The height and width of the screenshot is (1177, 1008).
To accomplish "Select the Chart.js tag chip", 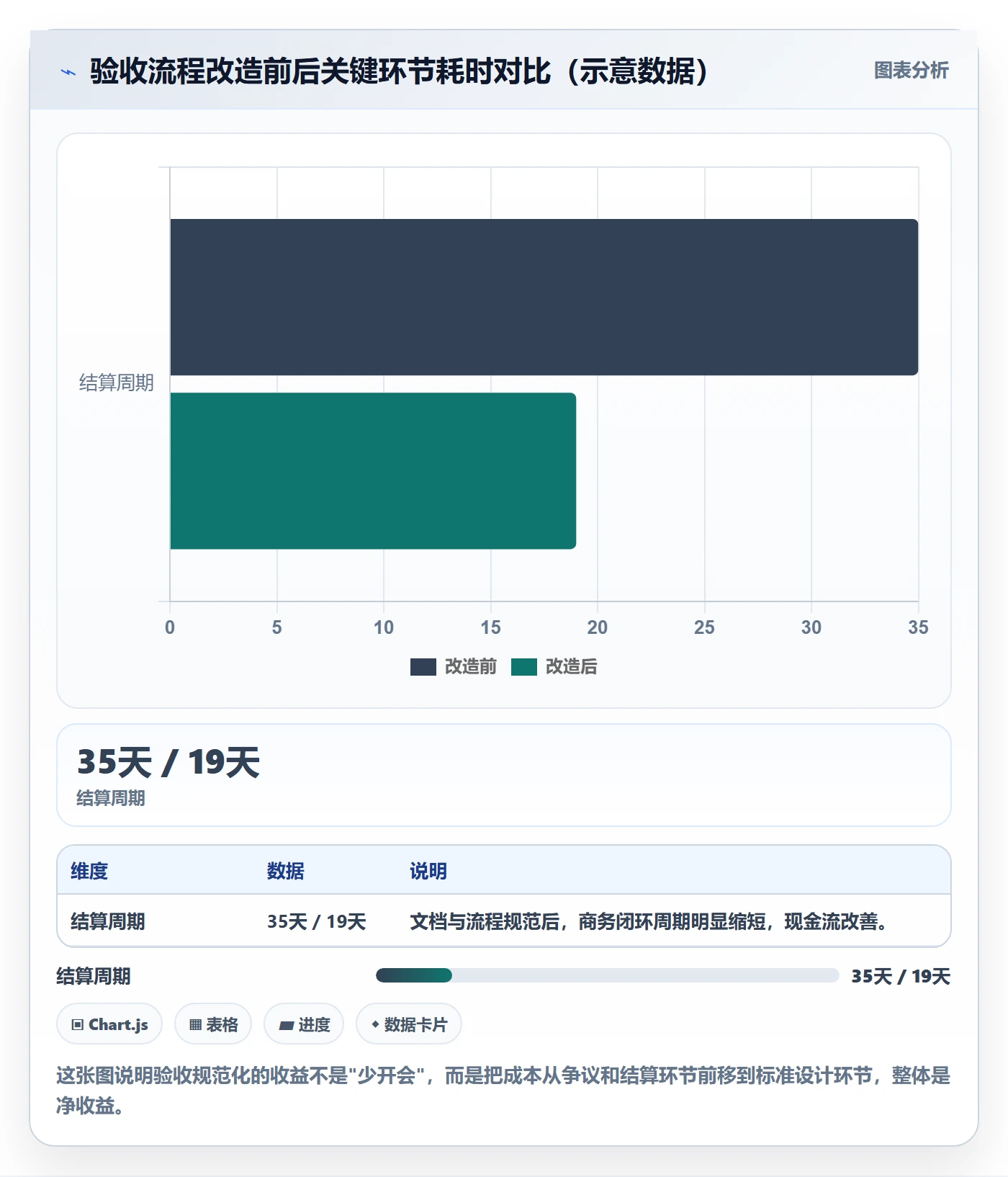I will [x=109, y=1024].
